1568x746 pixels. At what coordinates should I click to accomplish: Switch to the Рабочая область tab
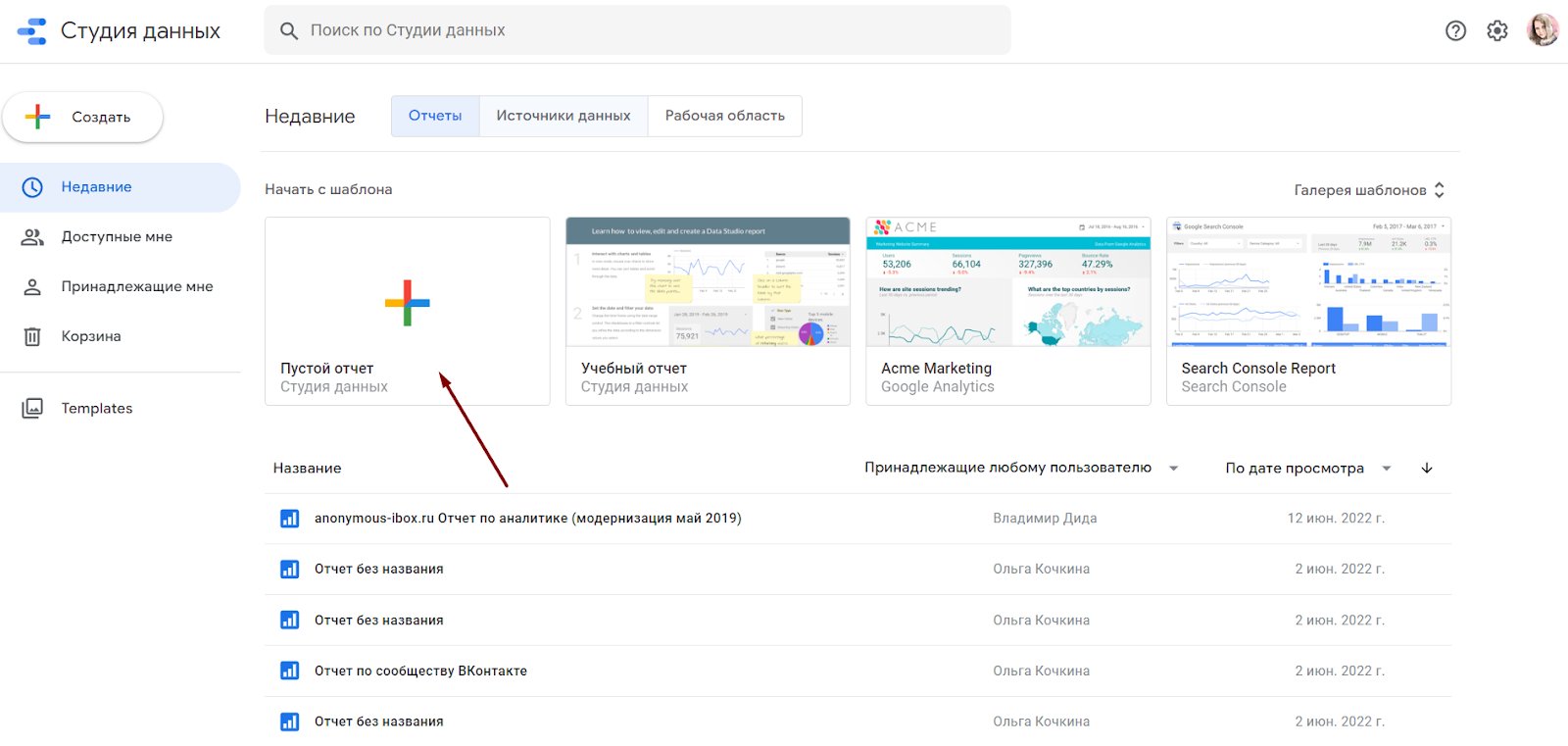pos(724,116)
